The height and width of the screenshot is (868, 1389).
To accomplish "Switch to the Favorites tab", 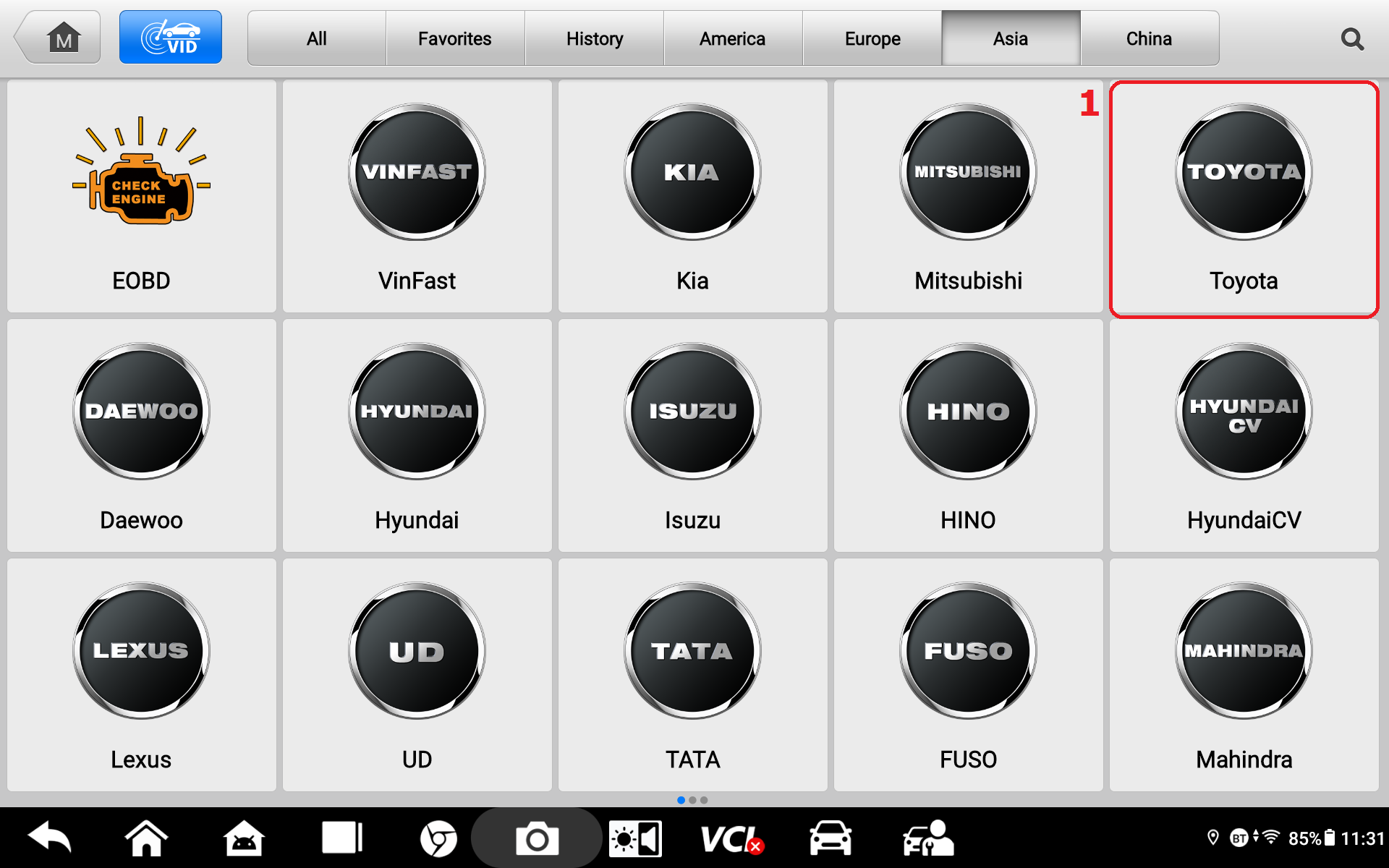I will pyautogui.click(x=455, y=38).
